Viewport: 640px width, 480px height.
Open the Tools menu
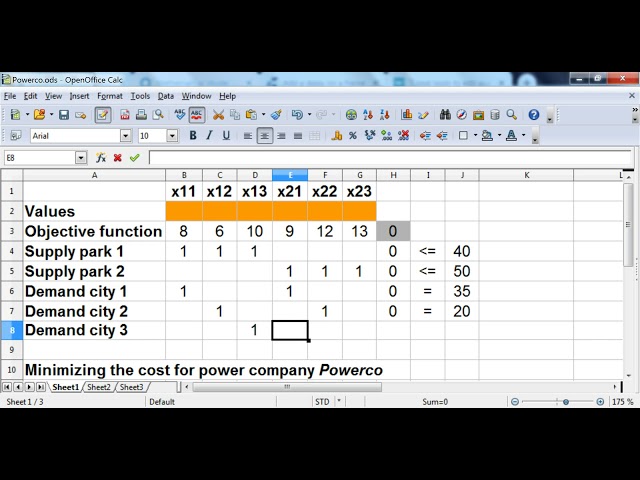(x=140, y=96)
